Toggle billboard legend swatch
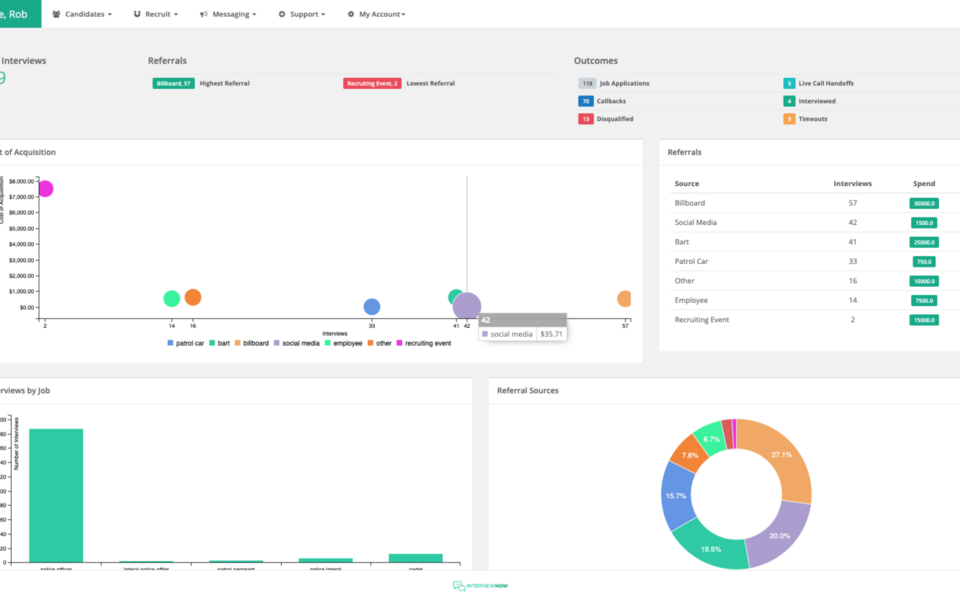 [x=238, y=343]
